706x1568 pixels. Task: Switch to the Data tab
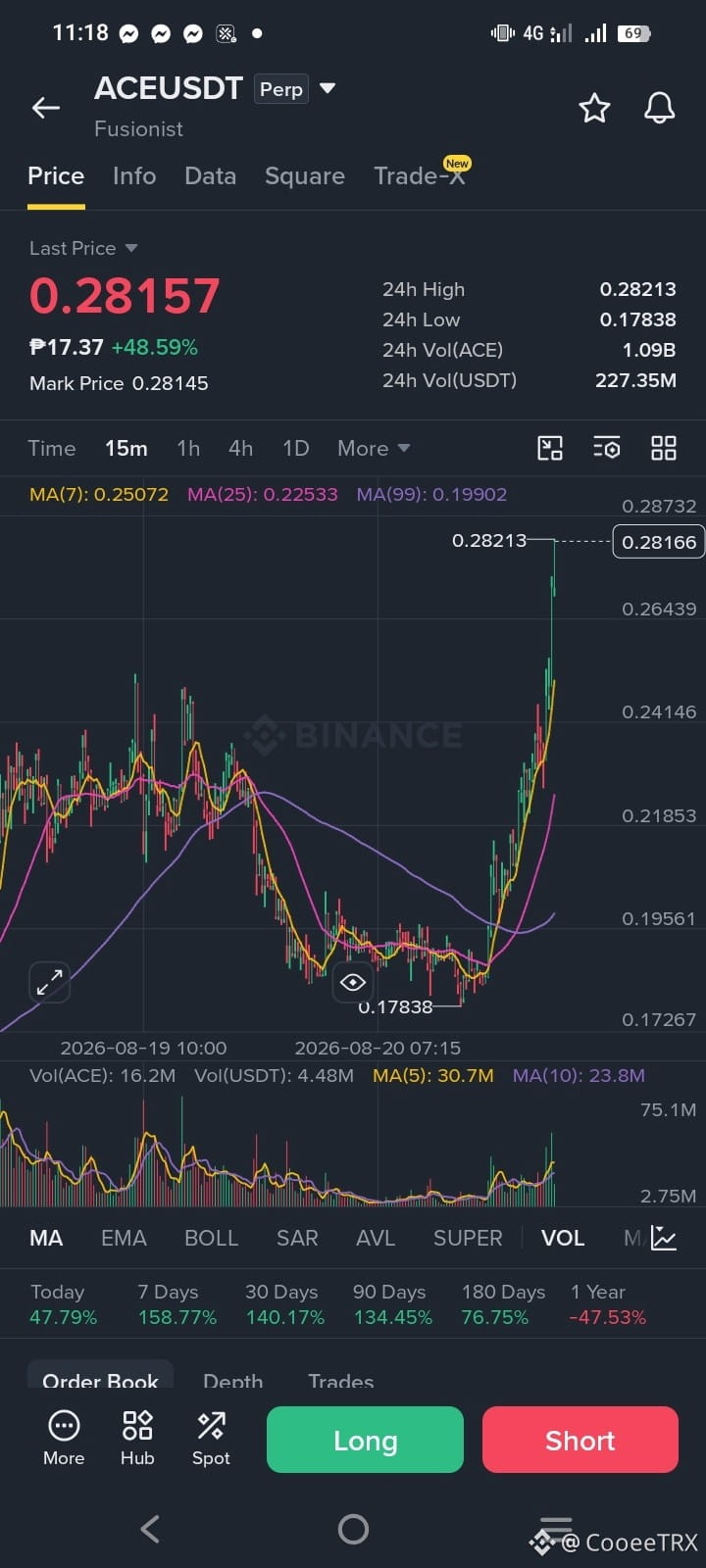coord(210,175)
